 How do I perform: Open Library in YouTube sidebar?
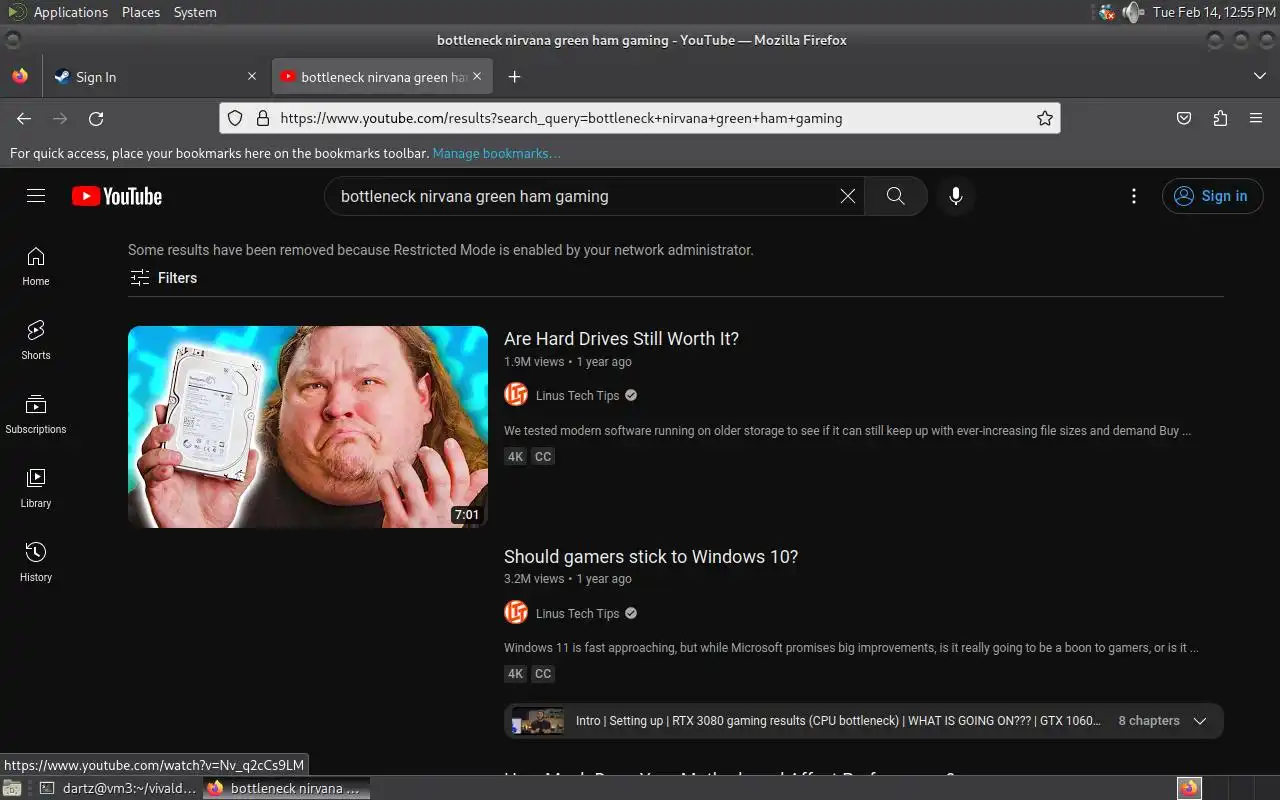point(36,488)
